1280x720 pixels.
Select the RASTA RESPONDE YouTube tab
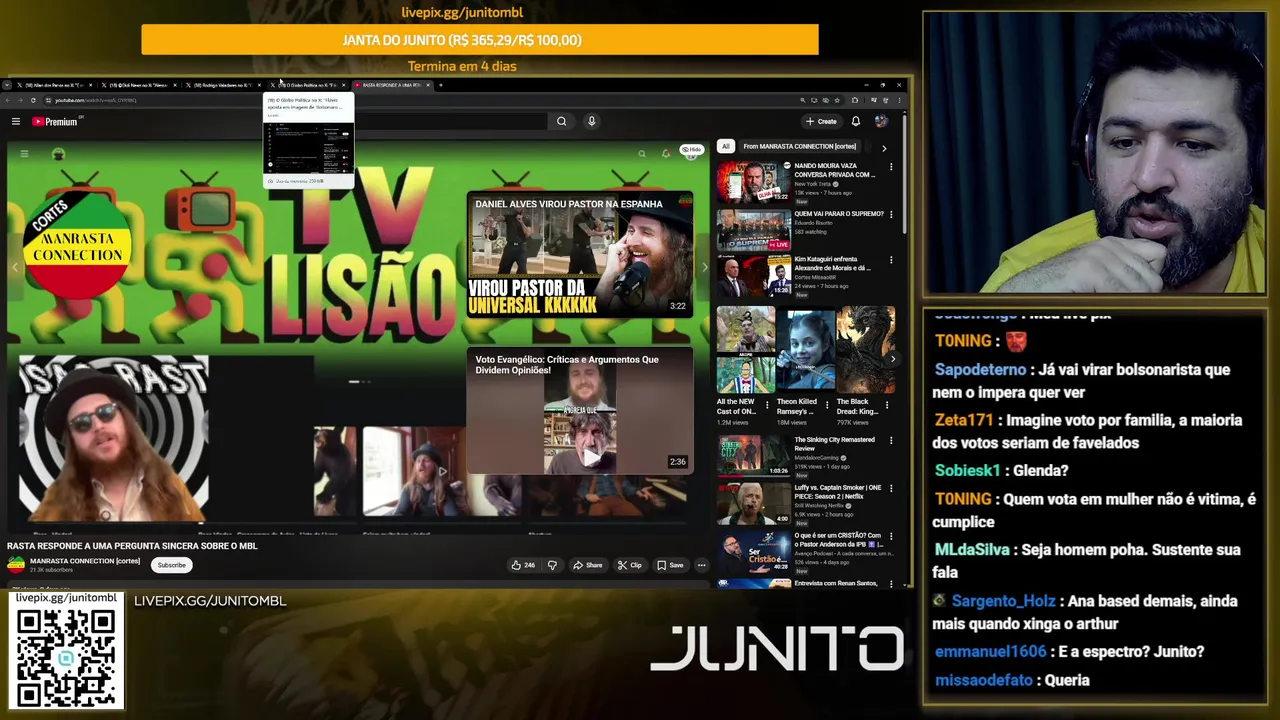coord(392,85)
